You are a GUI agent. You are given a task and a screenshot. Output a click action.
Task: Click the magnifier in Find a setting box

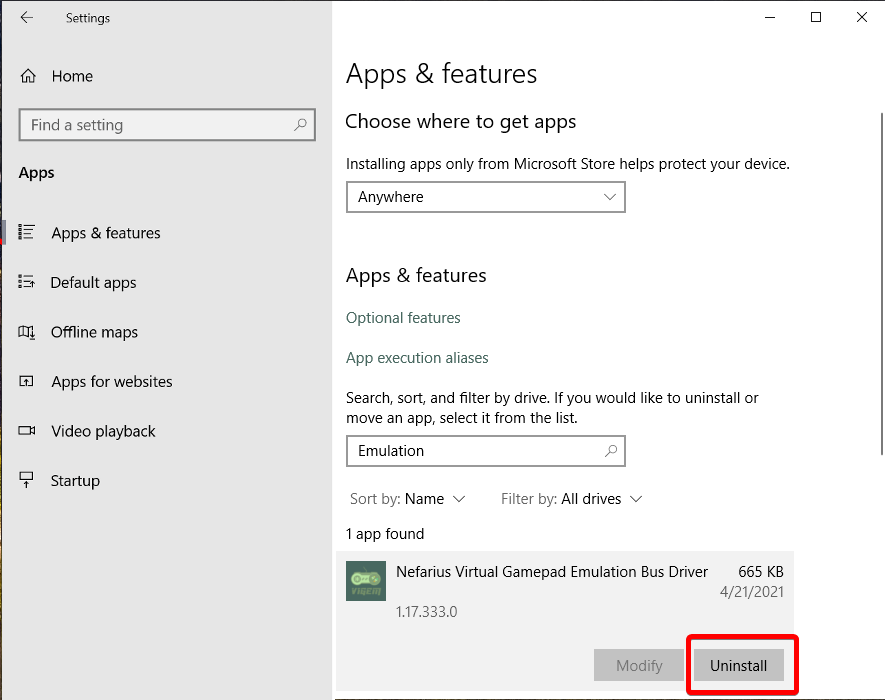pos(300,124)
